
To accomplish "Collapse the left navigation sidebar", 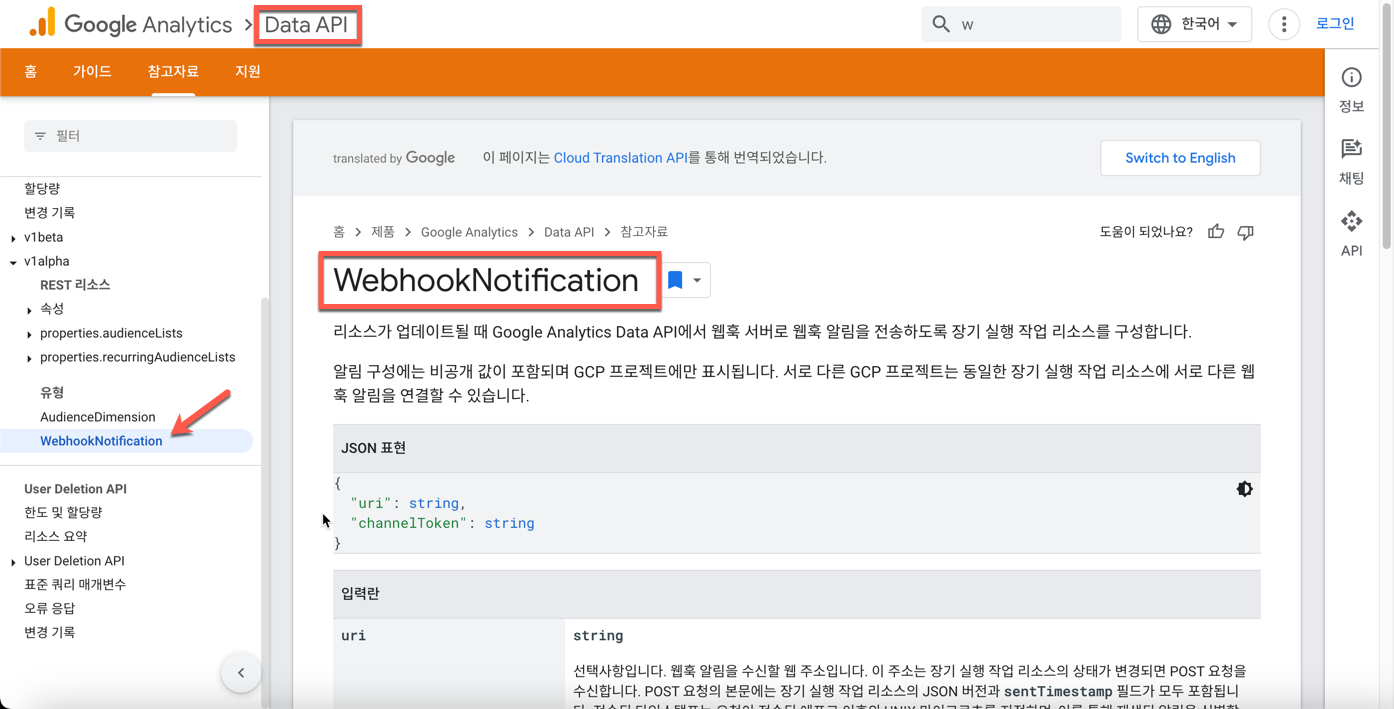I will pyautogui.click(x=241, y=673).
